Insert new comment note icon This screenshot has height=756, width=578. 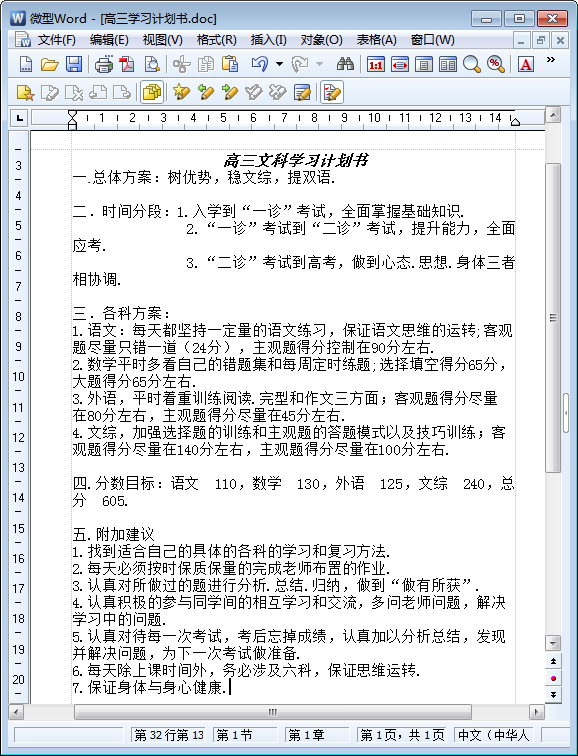(x=26, y=92)
